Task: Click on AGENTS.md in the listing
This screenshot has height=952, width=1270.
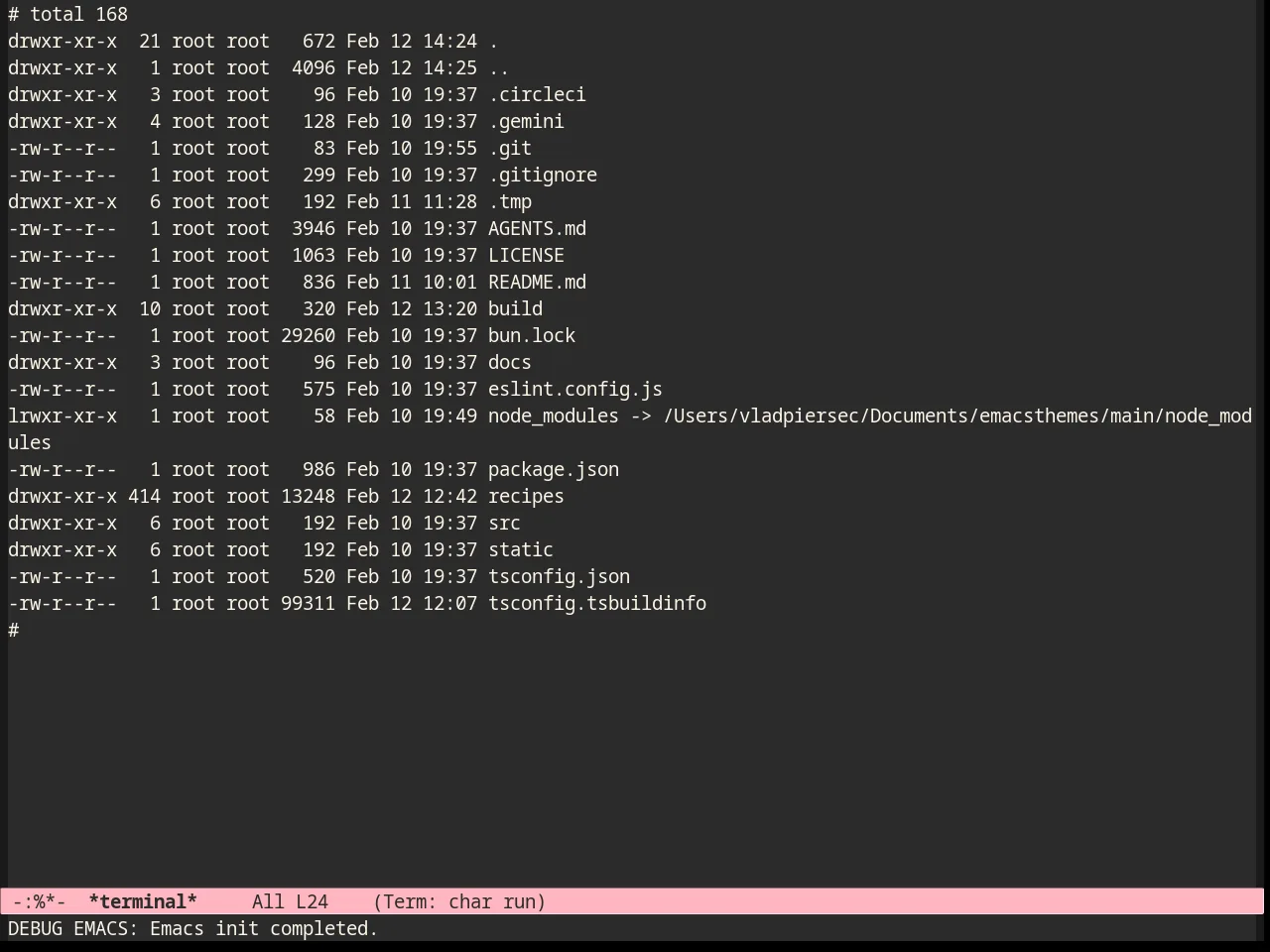Action: (537, 228)
